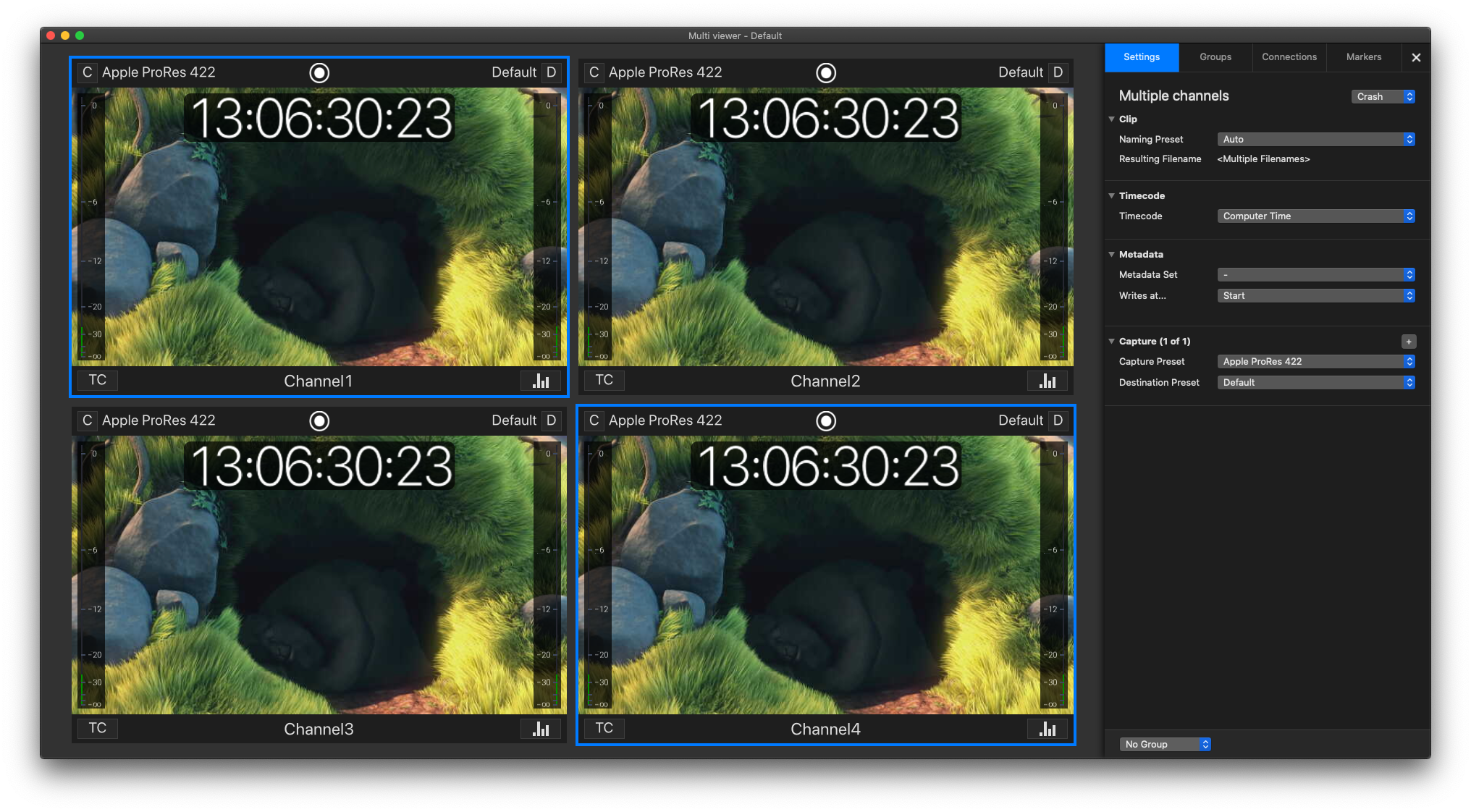
Task: Click the C capture icon on Channel2
Action: (594, 72)
